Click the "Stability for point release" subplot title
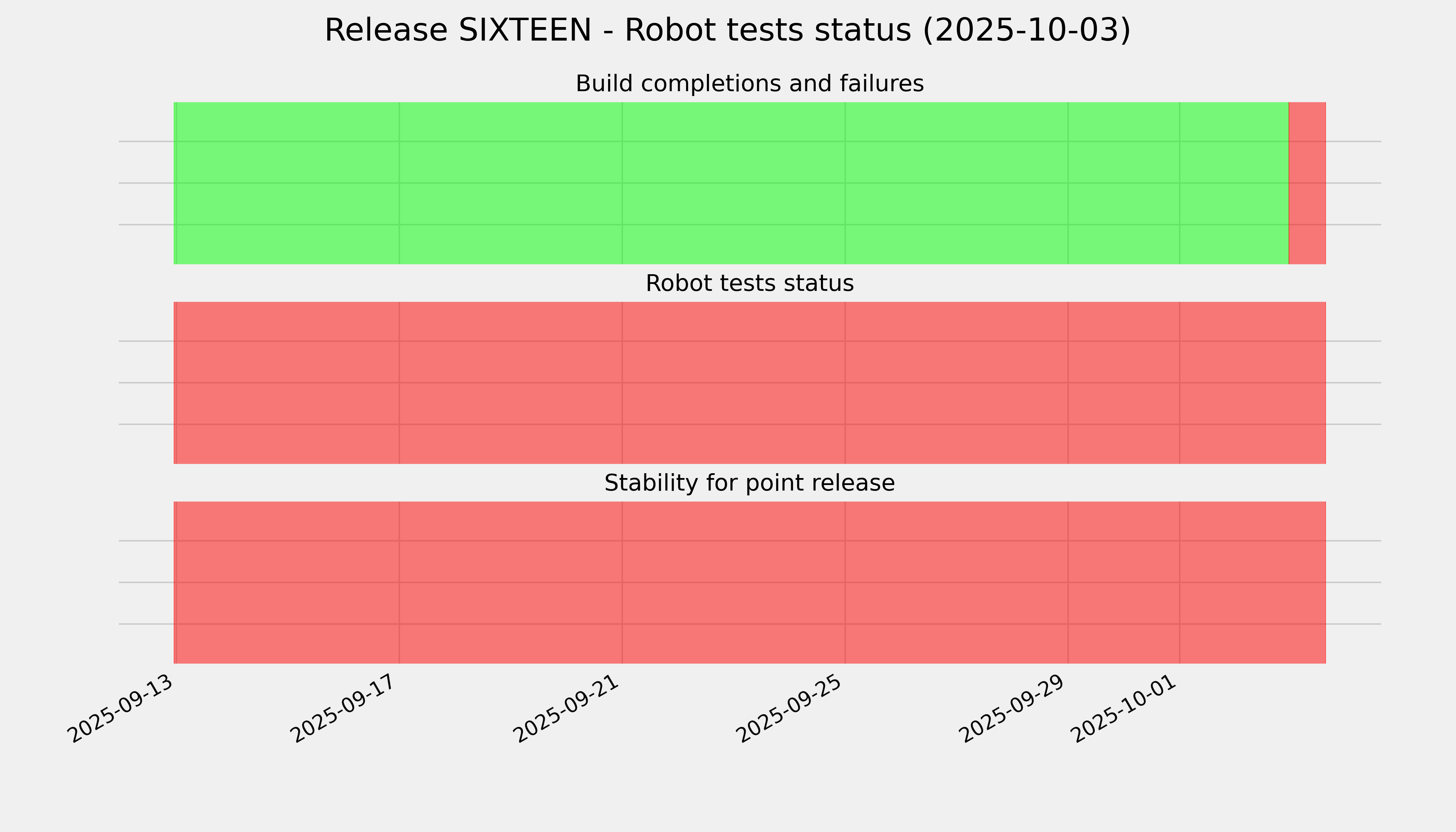Screen dimensions: 1456x832 click(749, 484)
